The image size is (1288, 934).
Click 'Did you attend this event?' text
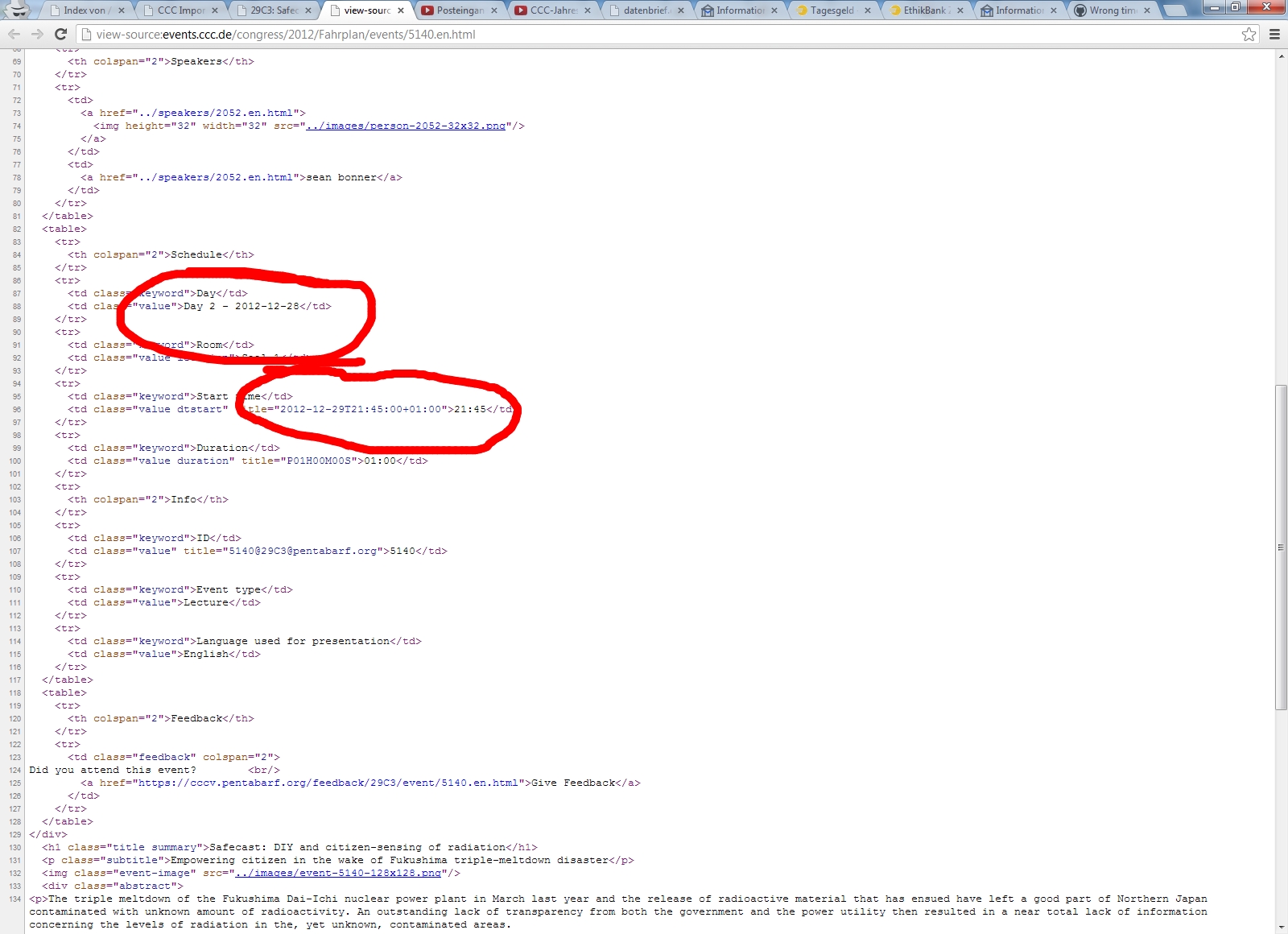pyautogui.click(x=113, y=770)
